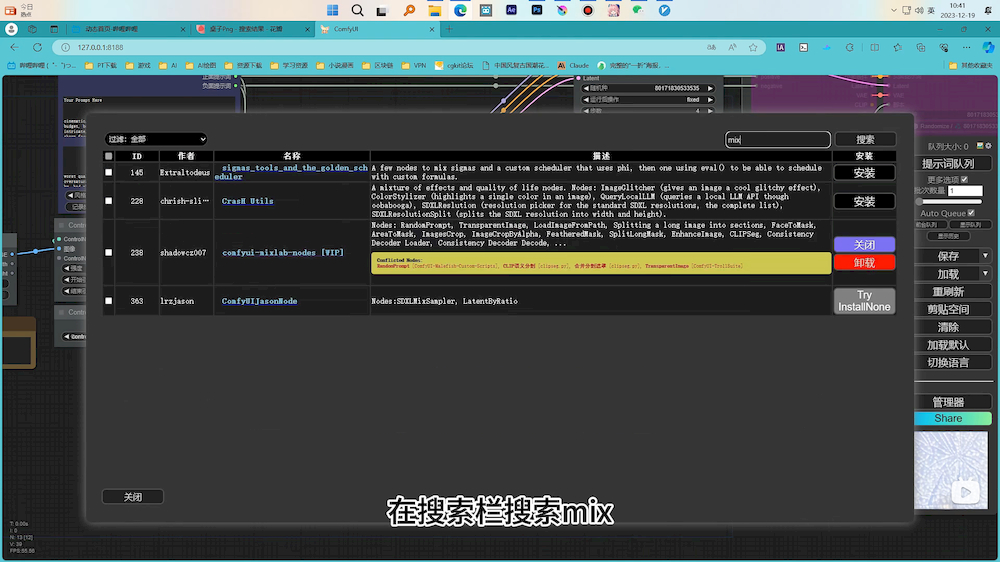1000x562 pixels.
Task: Click the red 卸载 uninstall button
Action: (864, 263)
